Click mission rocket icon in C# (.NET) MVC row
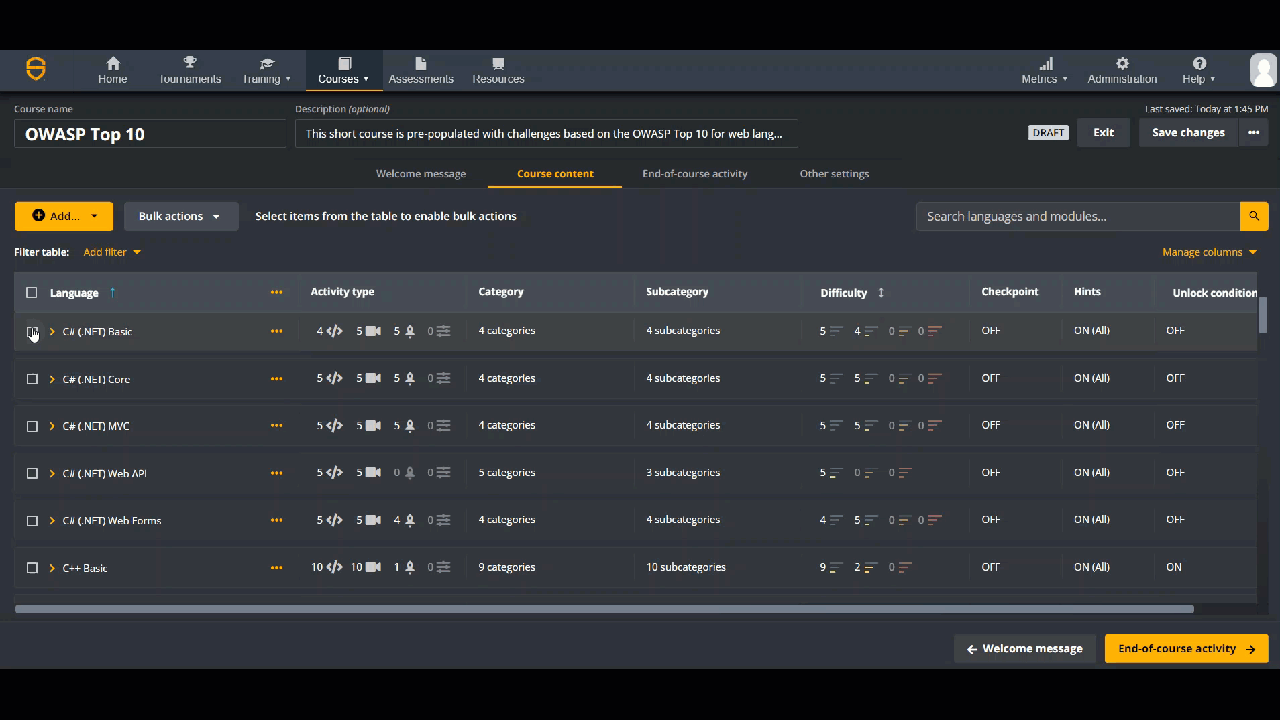The height and width of the screenshot is (720, 1280). 410,426
